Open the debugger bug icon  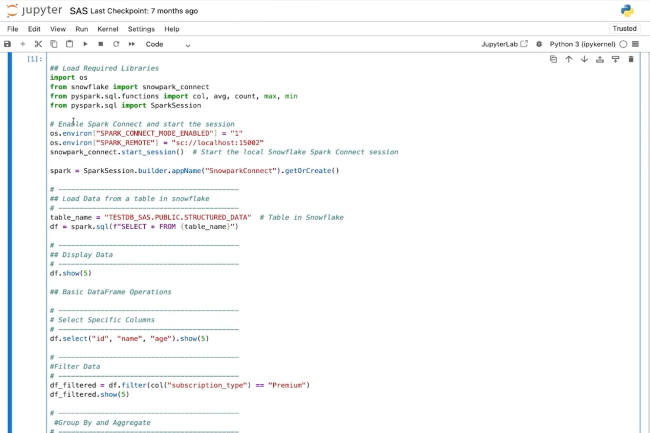click(x=539, y=44)
